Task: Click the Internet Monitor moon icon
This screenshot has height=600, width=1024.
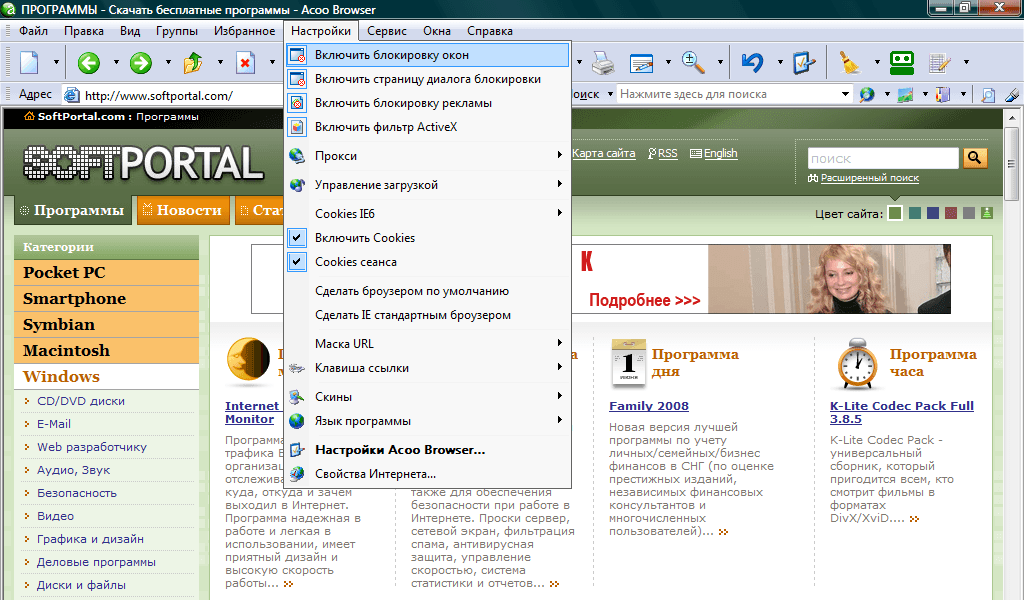Action: point(248,360)
